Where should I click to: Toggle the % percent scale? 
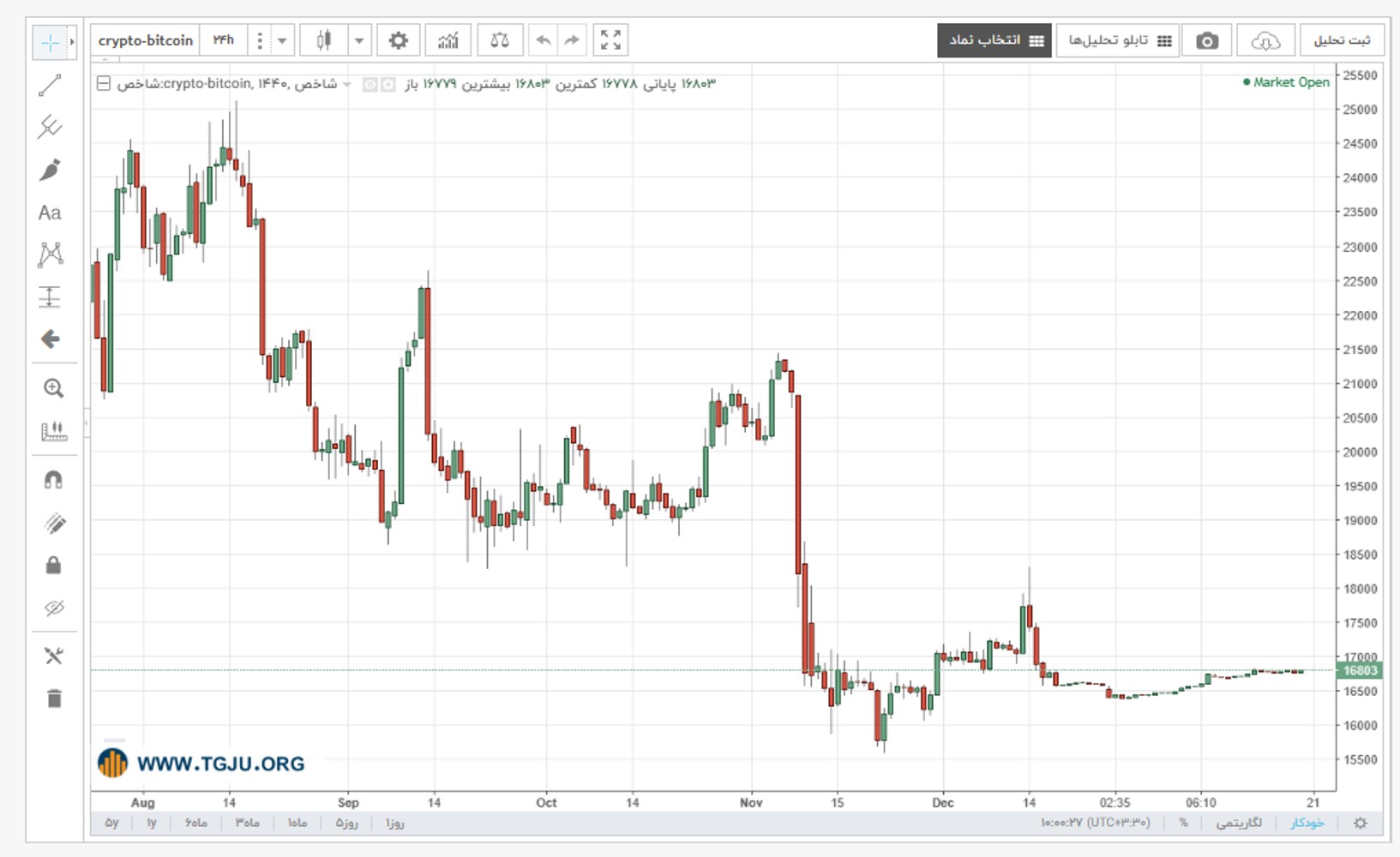coord(1183,823)
